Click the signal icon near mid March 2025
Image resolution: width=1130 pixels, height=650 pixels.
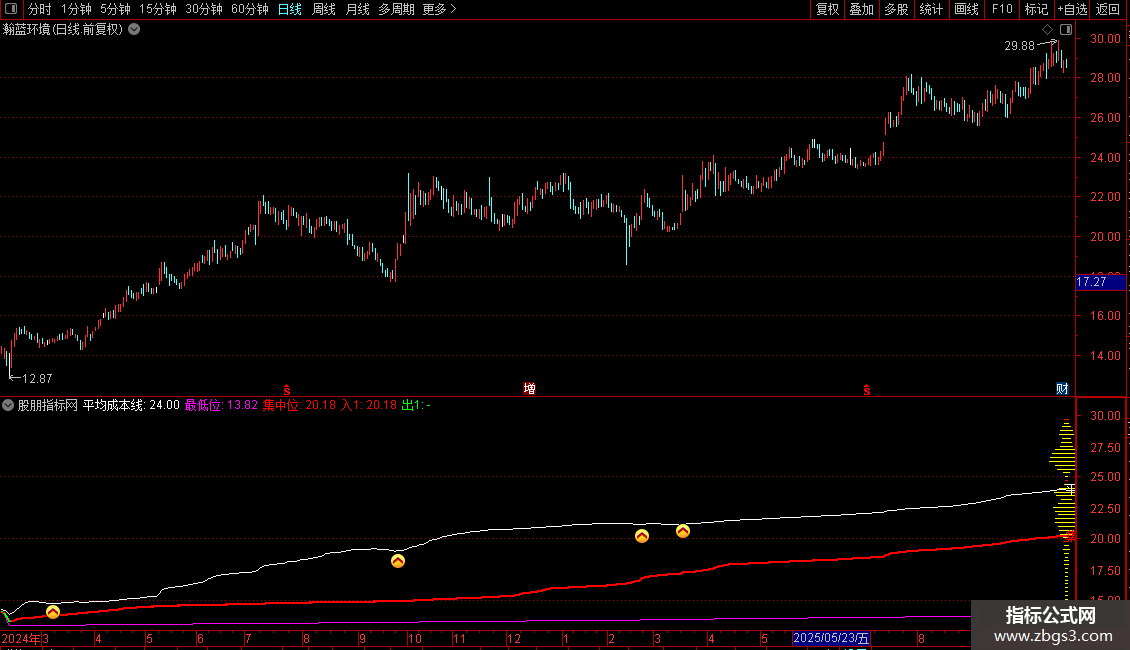[682, 531]
